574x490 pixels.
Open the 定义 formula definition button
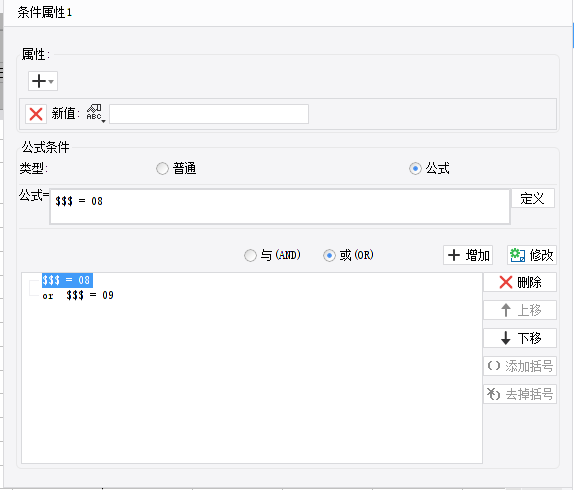point(533,198)
